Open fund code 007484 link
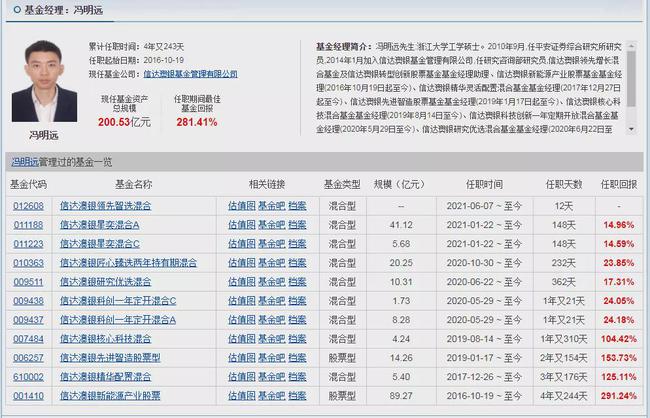Viewport: 650px width, 418px height. tap(28, 339)
